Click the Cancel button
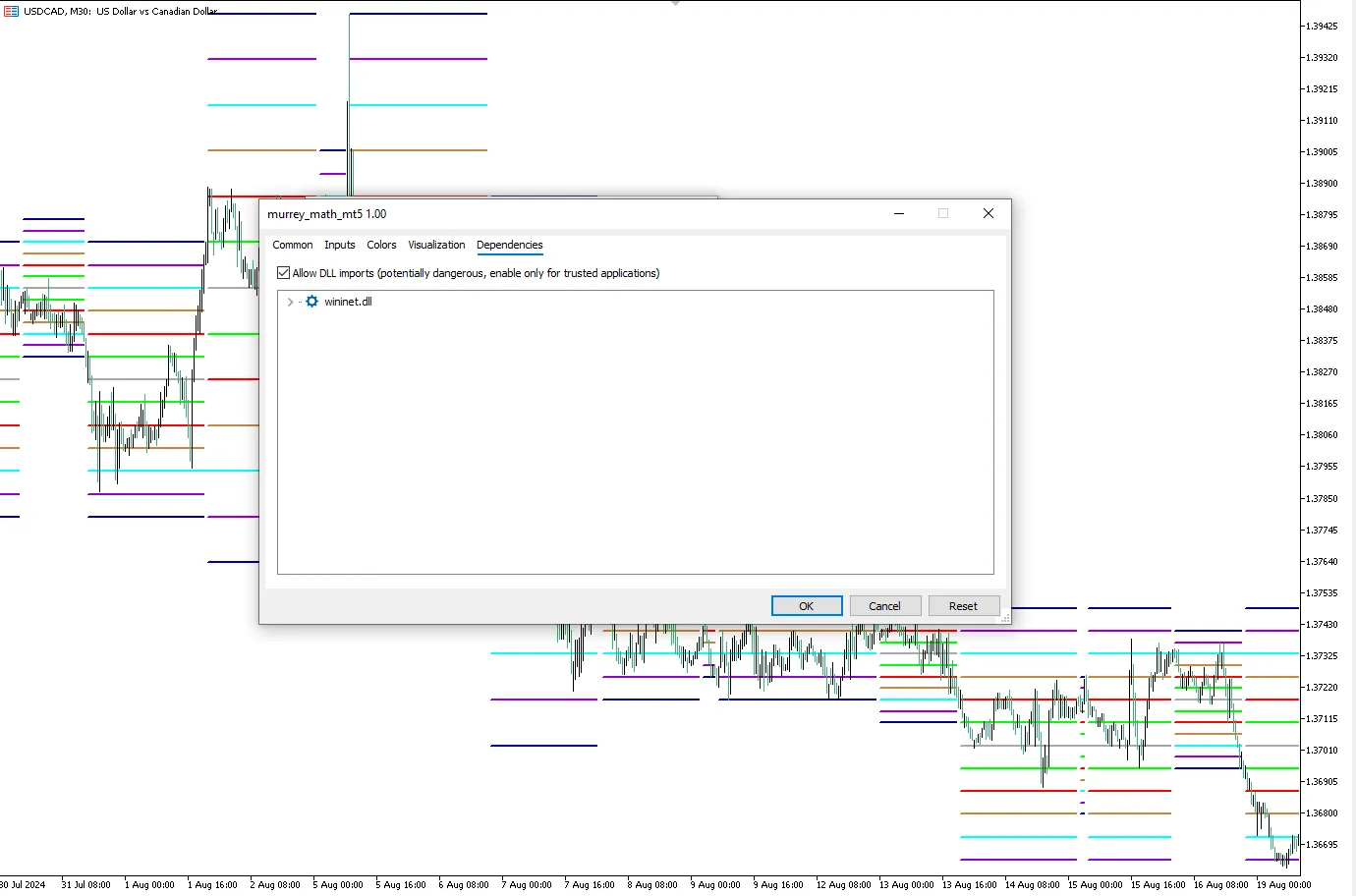 (x=884, y=606)
